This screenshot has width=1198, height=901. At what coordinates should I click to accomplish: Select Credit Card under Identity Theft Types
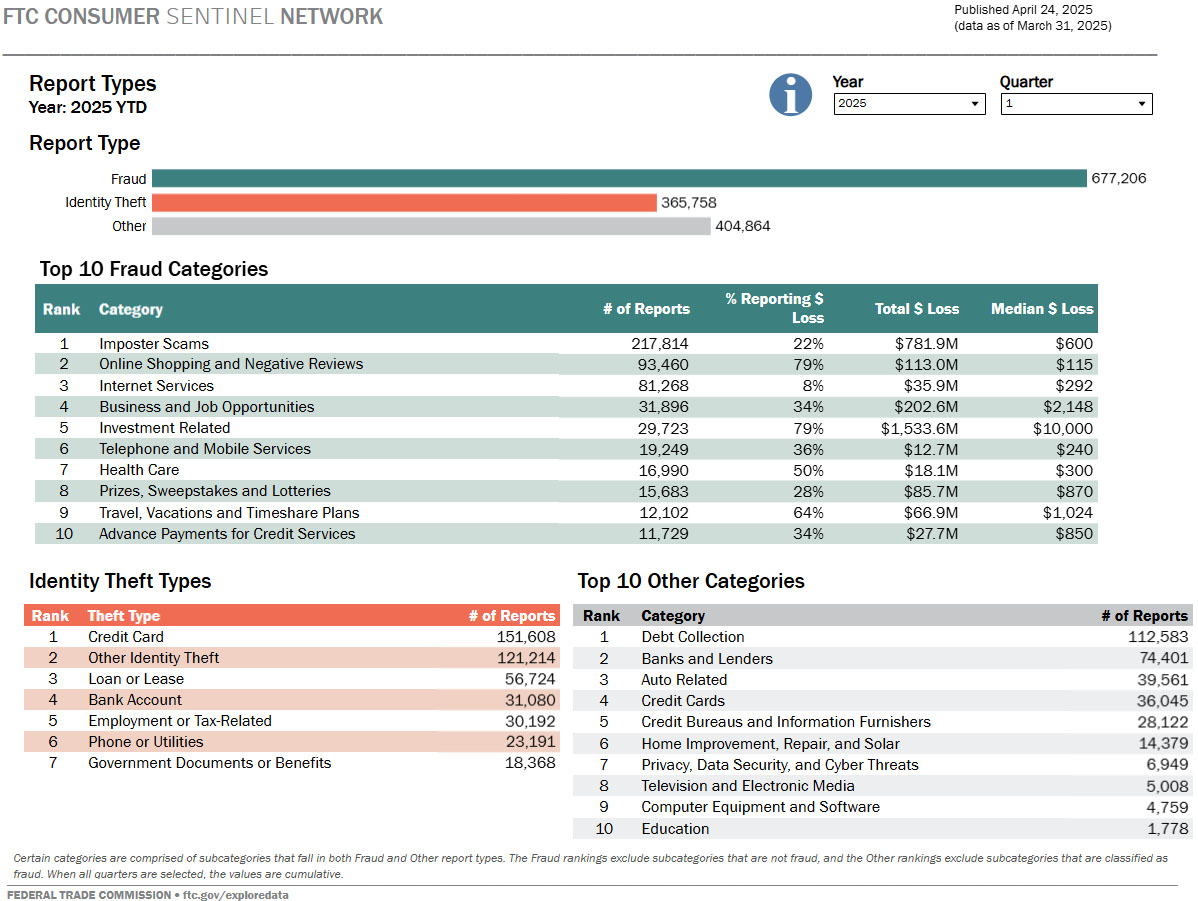click(x=126, y=636)
